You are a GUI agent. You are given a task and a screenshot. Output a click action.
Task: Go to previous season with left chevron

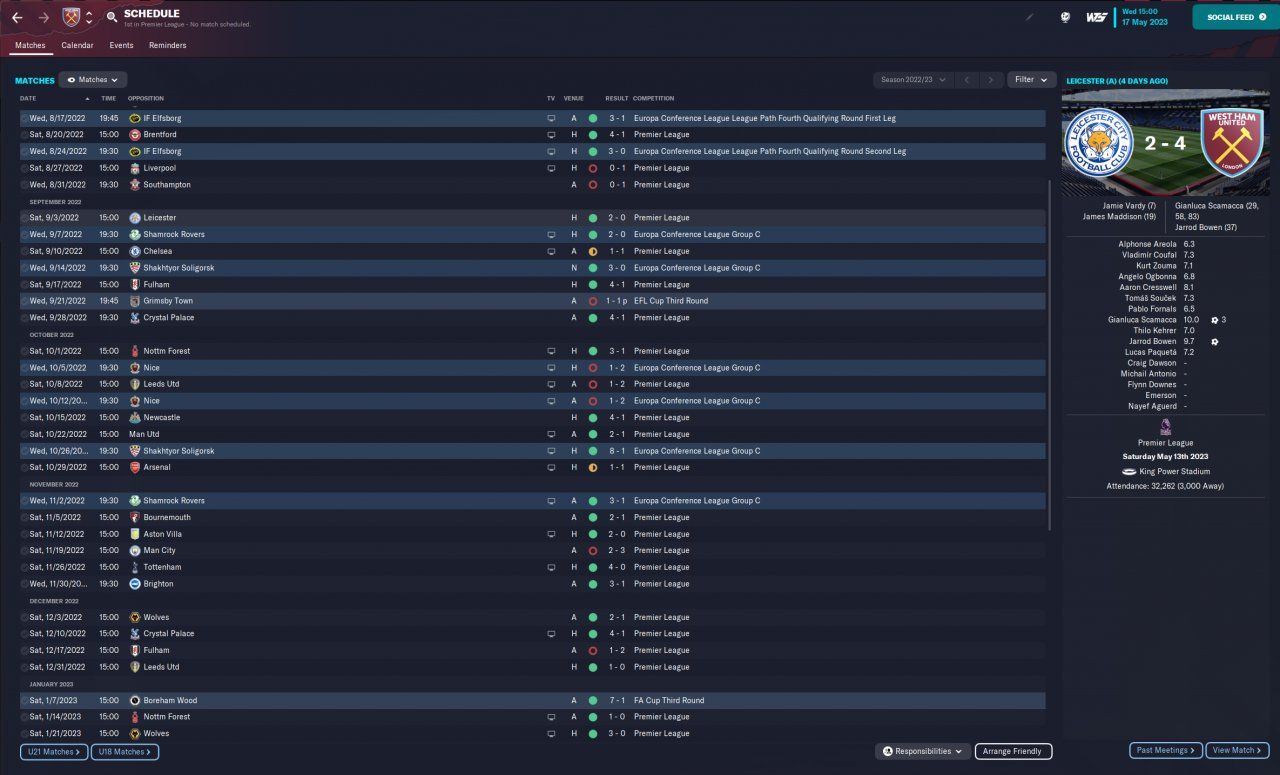966,80
